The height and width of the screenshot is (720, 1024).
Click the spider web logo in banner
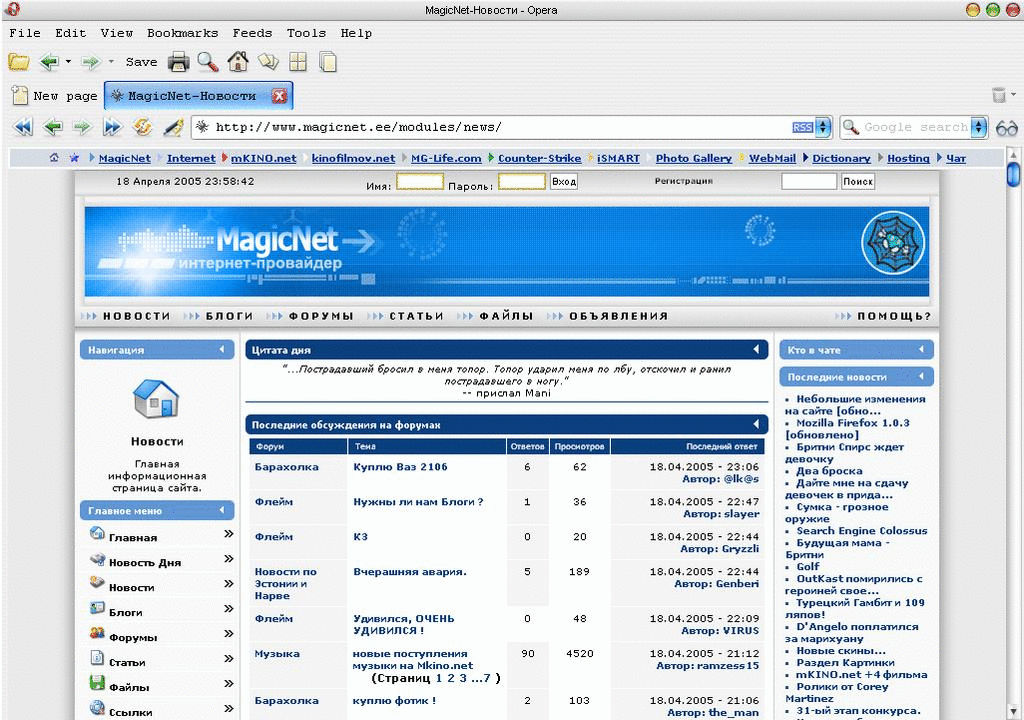coord(893,242)
